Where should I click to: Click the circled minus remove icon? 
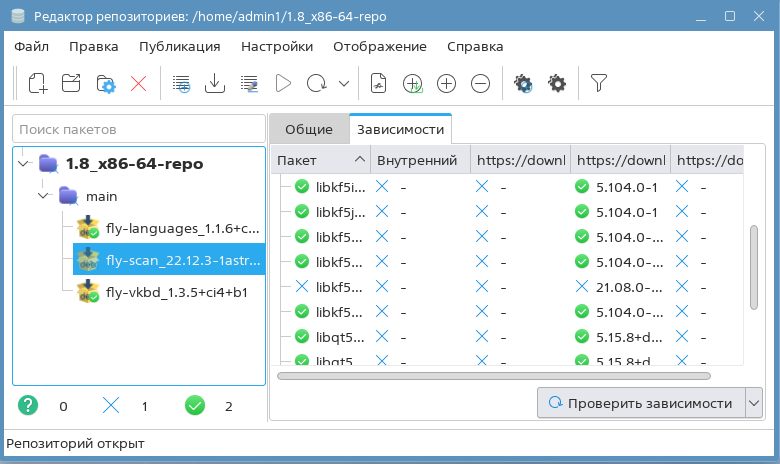480,84
